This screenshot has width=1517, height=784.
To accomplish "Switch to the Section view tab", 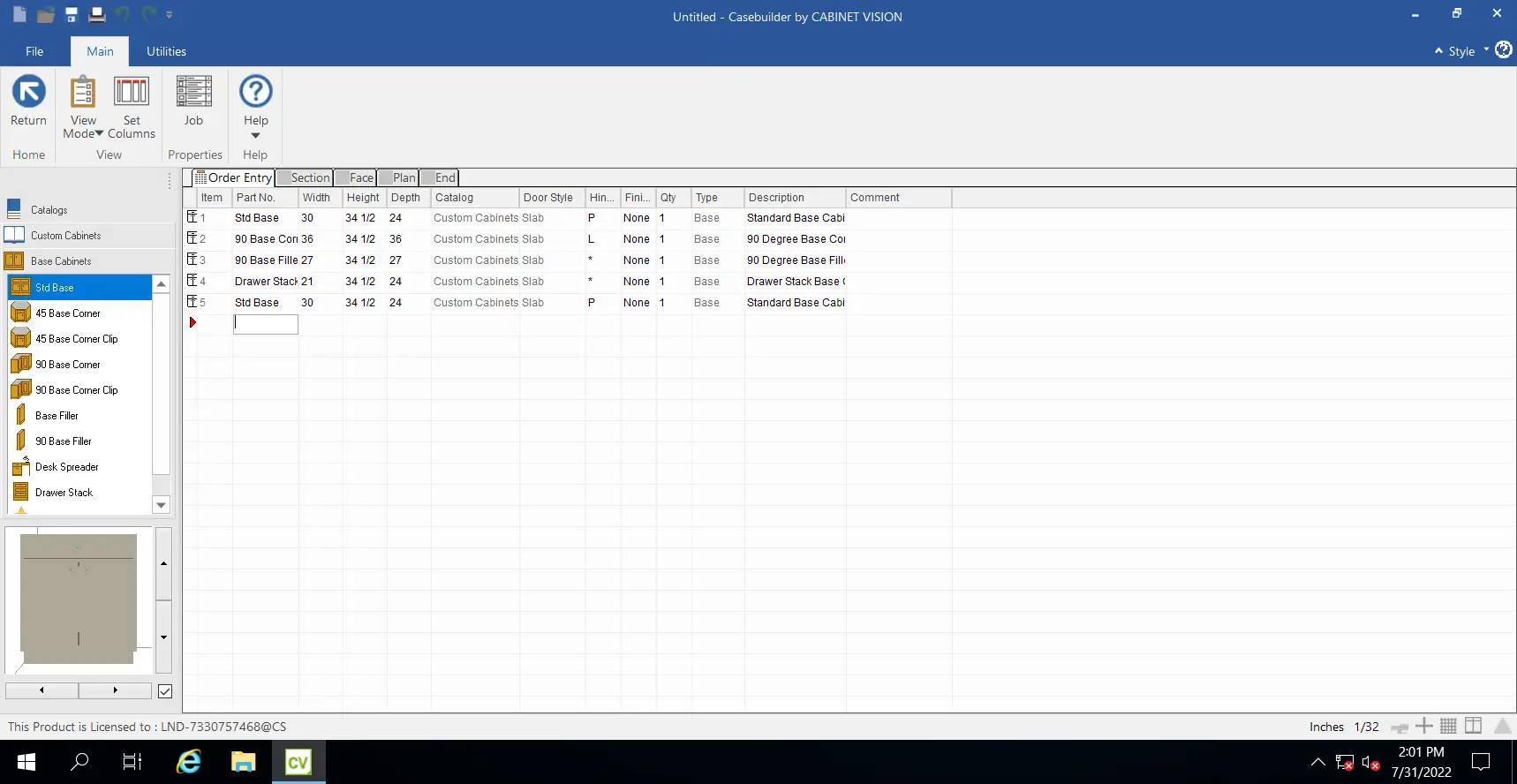I will point(305,177).
